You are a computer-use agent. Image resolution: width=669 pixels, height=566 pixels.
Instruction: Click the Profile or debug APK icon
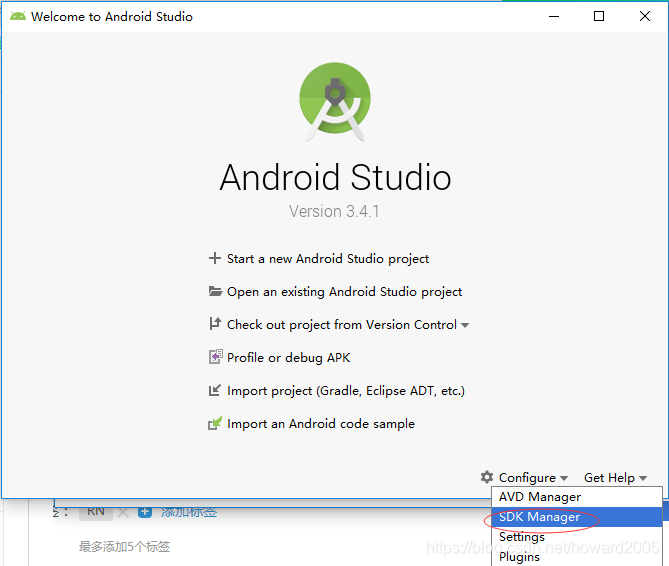215,357
